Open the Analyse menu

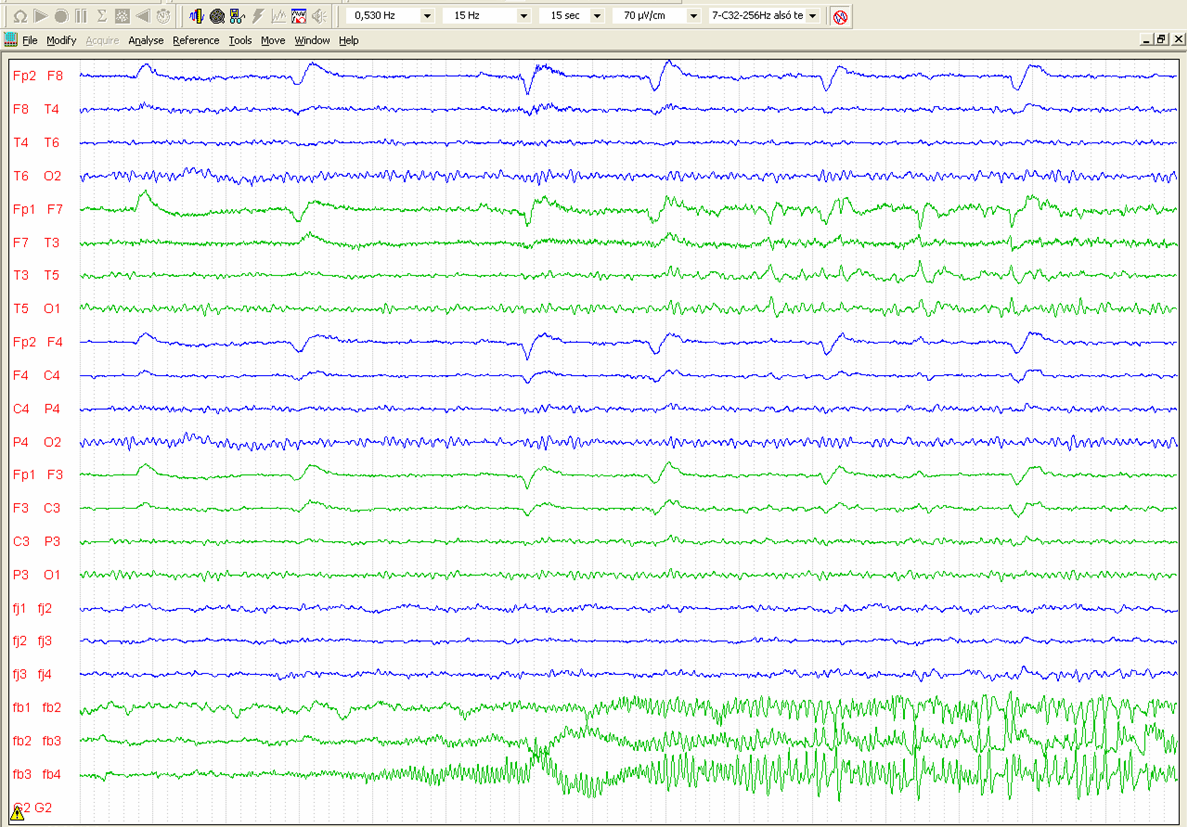pos(146,40)
